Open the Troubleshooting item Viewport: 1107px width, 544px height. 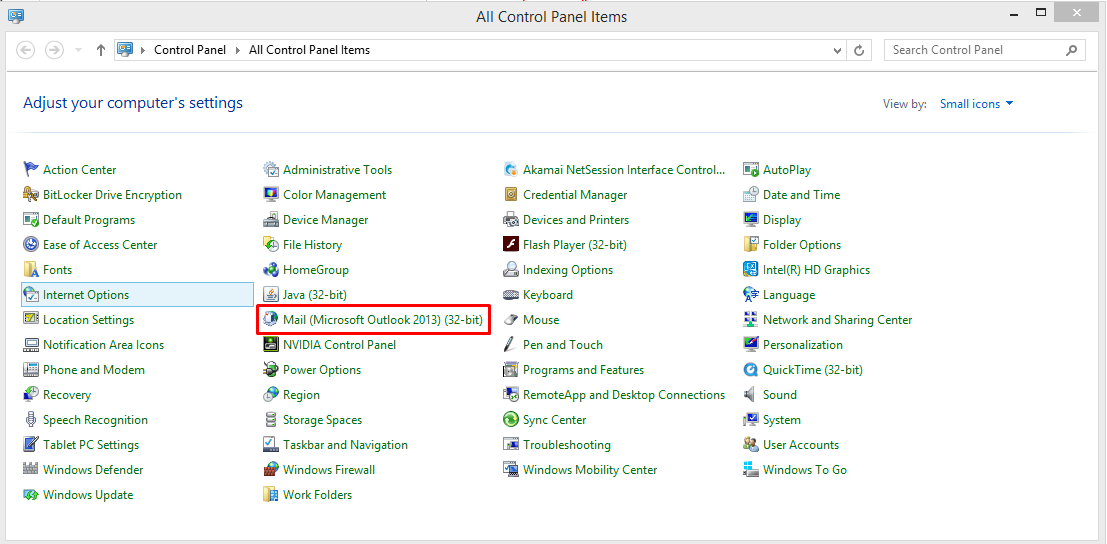[567, 445]
